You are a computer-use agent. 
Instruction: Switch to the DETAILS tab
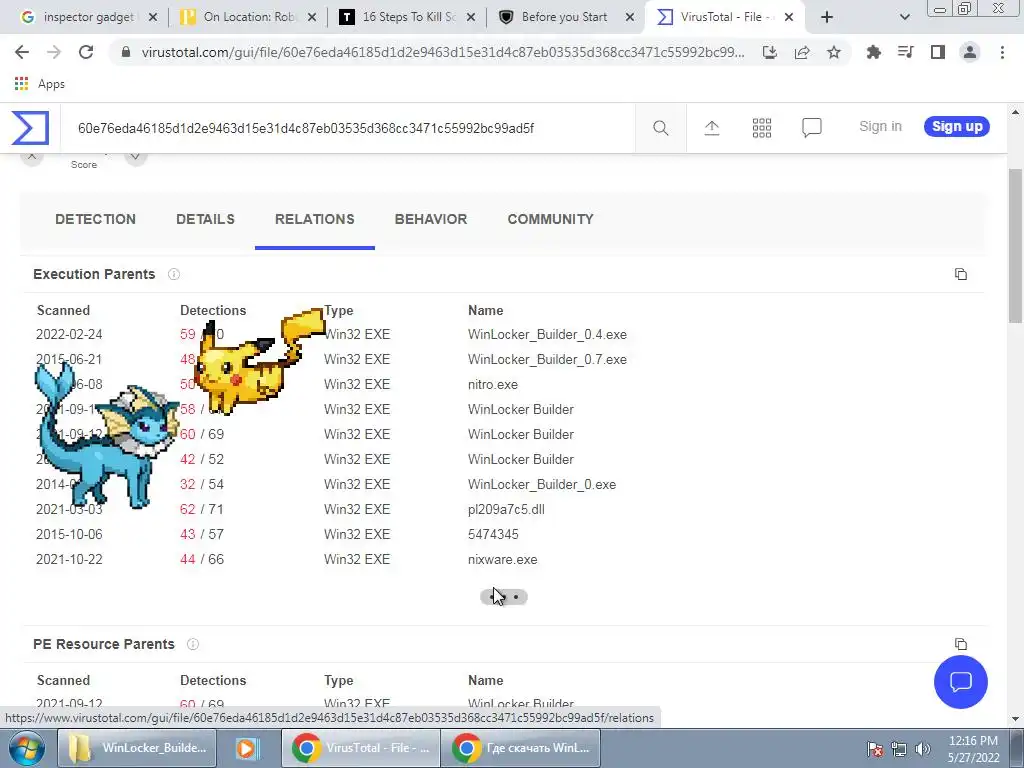click(205, 219)
